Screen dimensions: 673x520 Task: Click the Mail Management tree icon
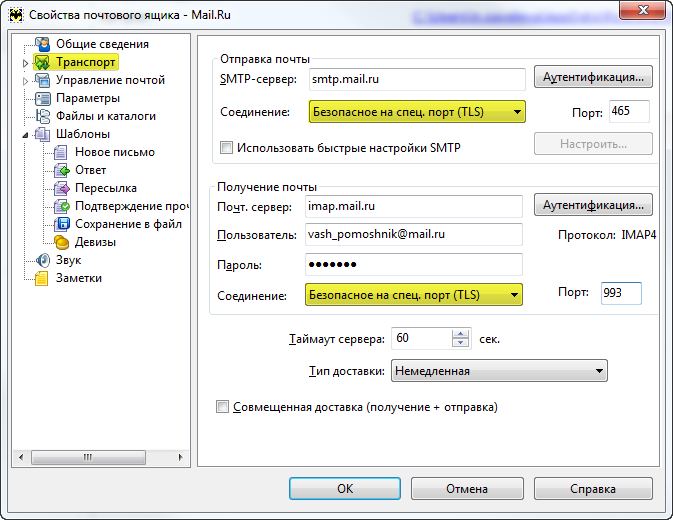[x=42, y=80]
